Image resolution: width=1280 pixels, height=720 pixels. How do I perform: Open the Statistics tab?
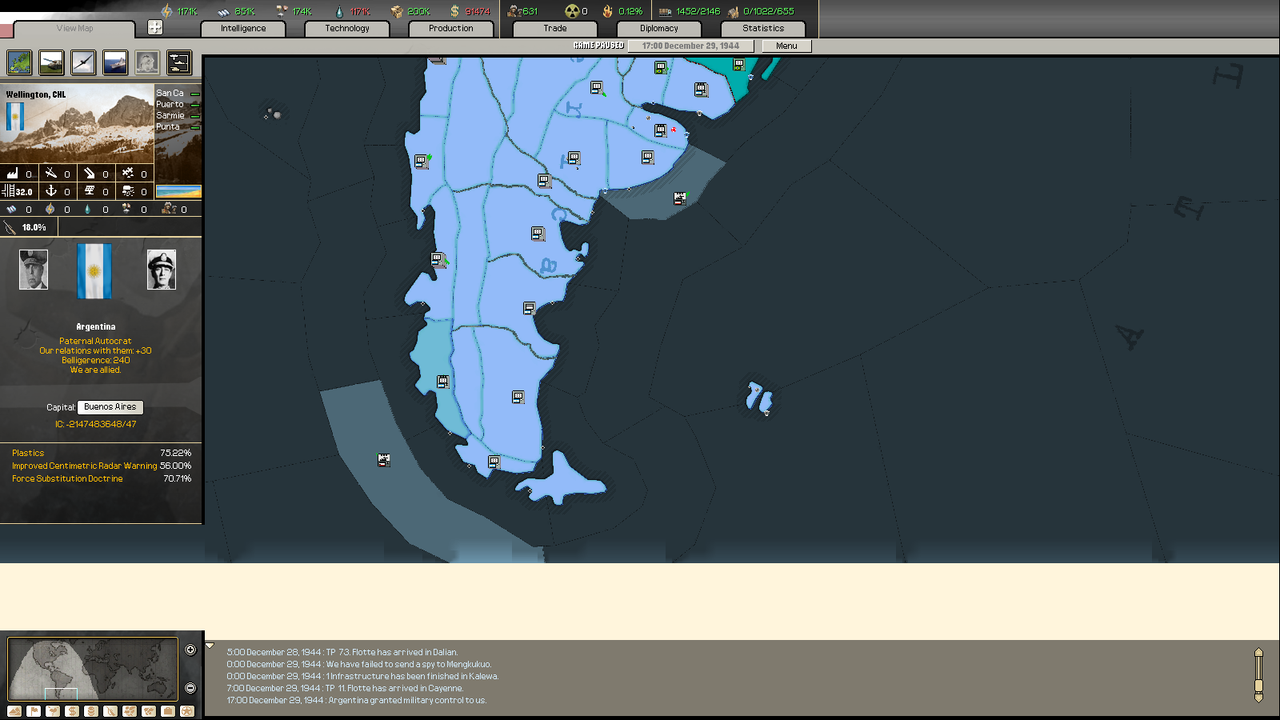click(763, 28)
